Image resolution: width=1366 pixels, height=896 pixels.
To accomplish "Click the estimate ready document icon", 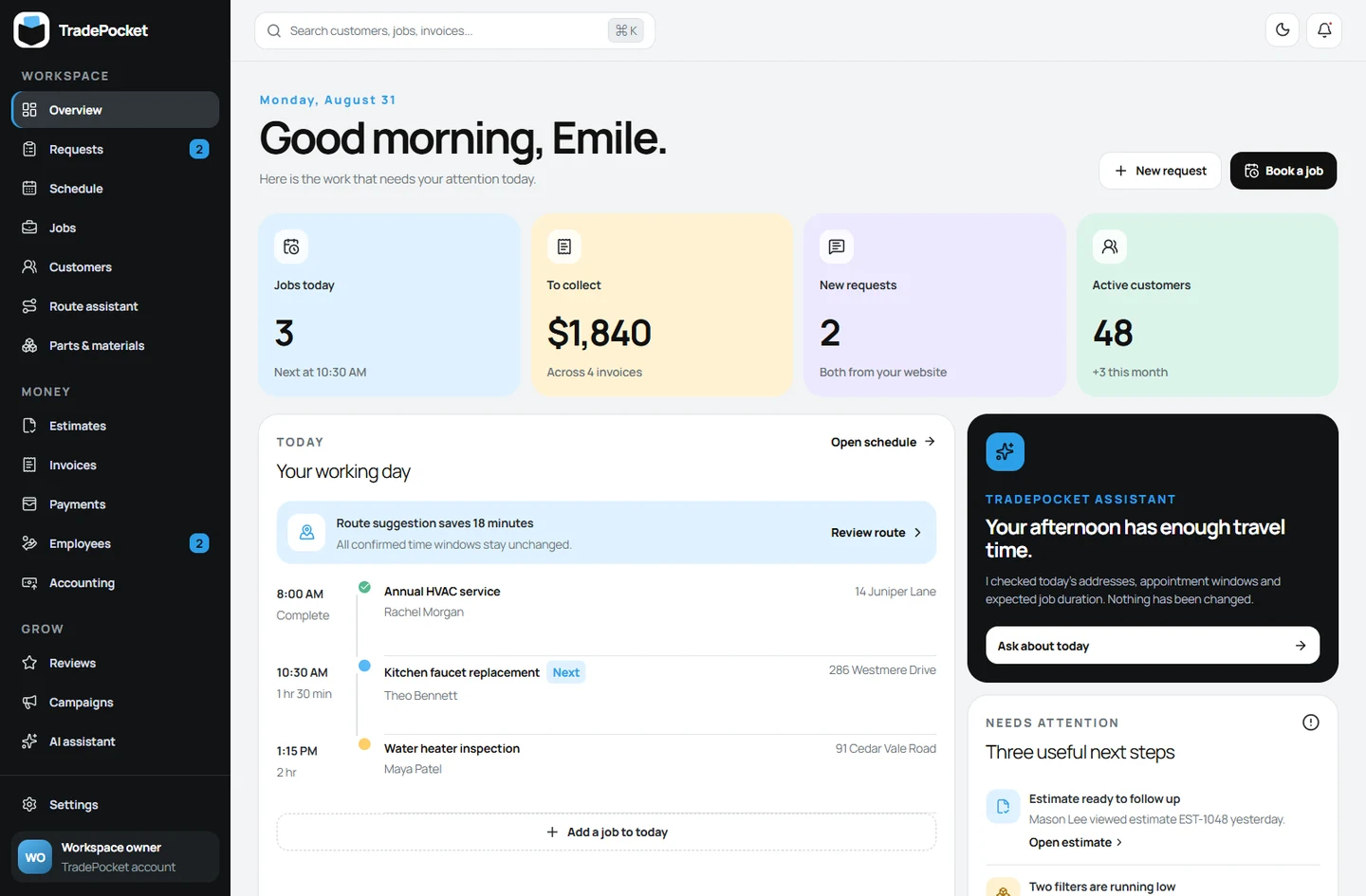I will [1004, 807].
